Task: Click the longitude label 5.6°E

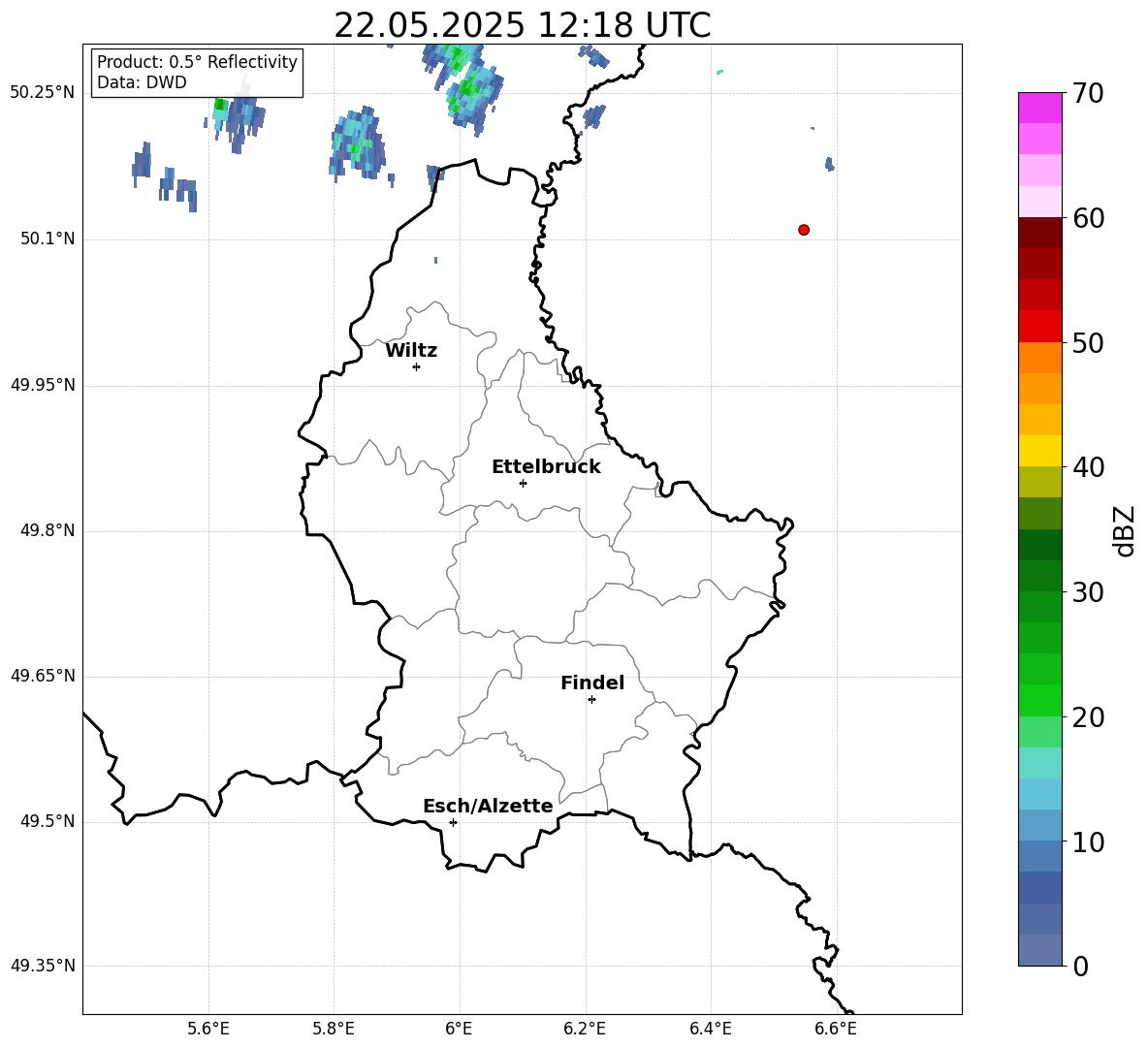Action: [x=208, y=1030]
